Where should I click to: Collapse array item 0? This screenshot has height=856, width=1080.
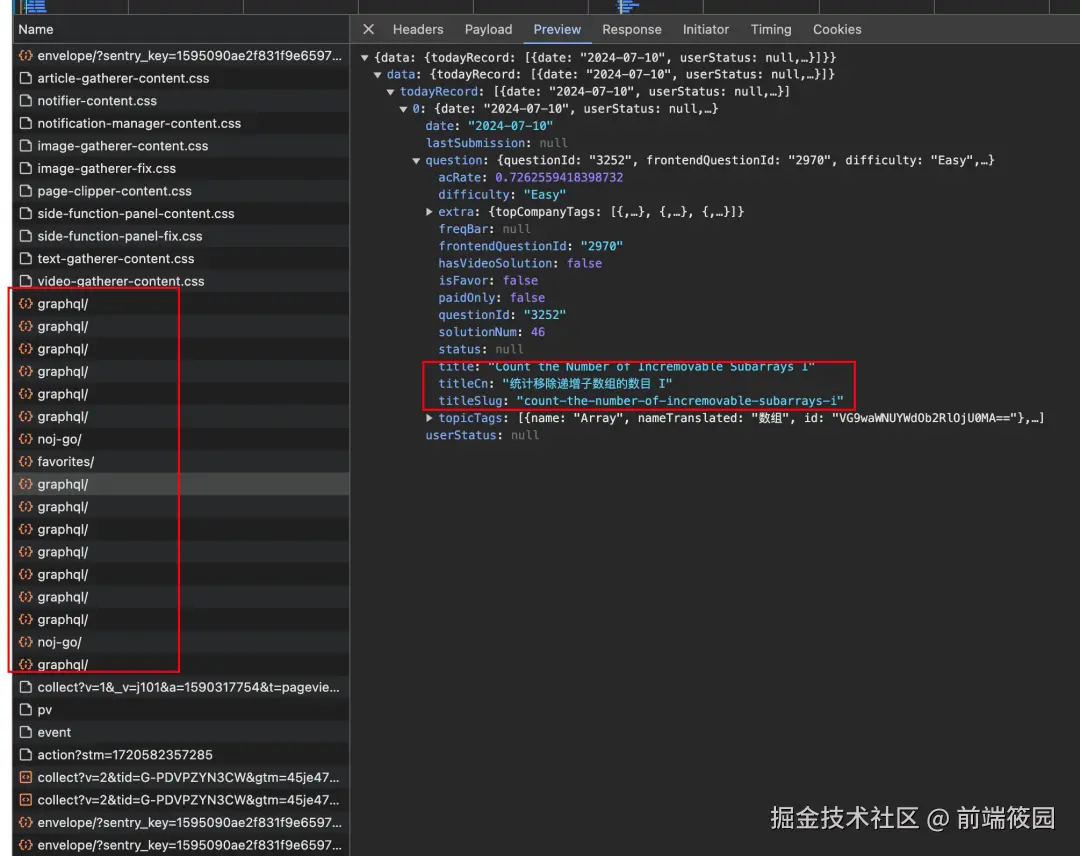coord(404,109)
